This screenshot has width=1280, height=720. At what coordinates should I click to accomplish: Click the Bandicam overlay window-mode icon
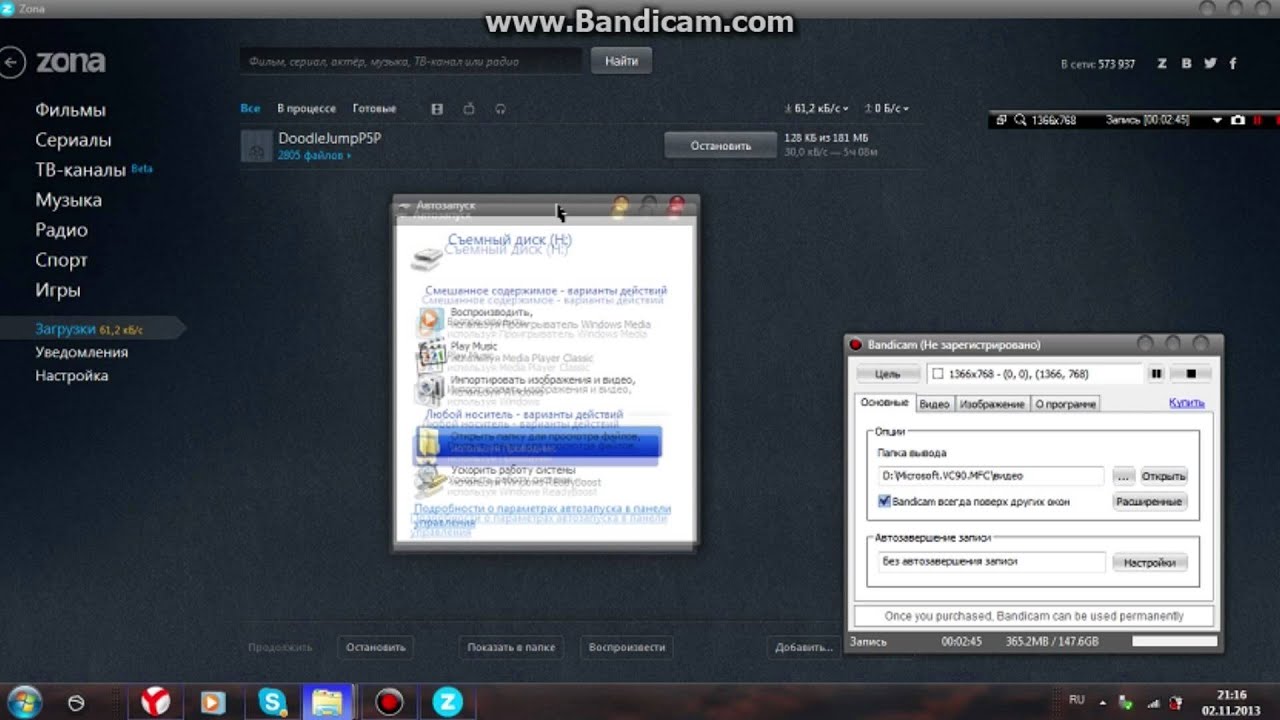click(1002, 120)
